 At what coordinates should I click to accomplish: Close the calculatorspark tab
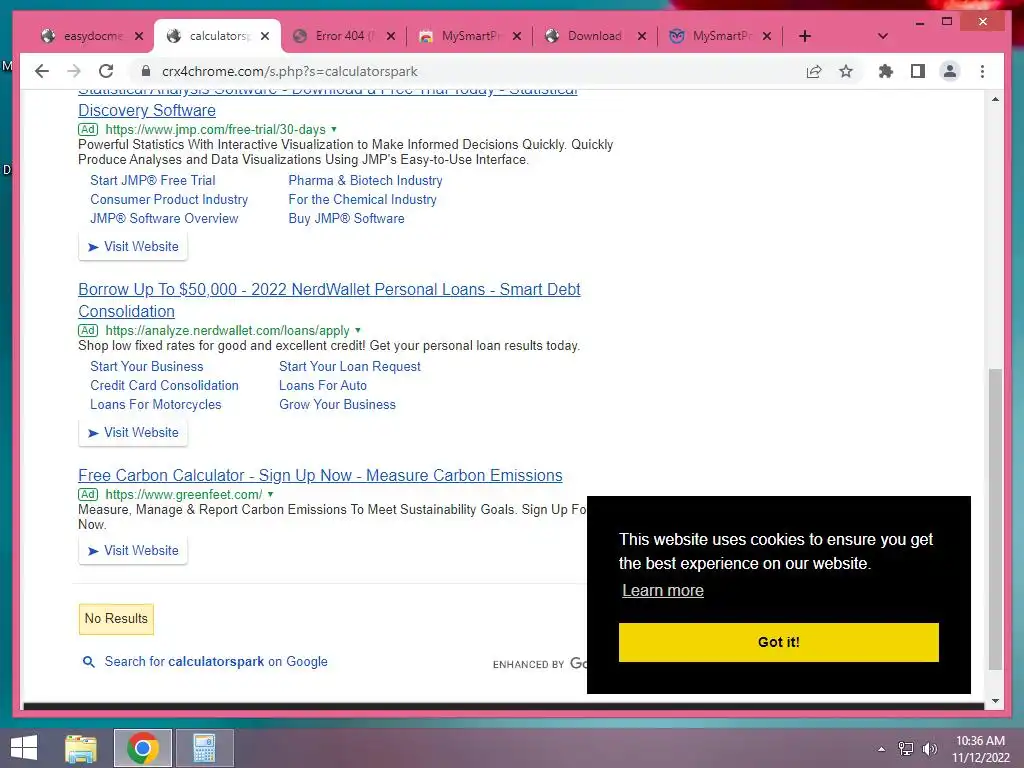264,36
